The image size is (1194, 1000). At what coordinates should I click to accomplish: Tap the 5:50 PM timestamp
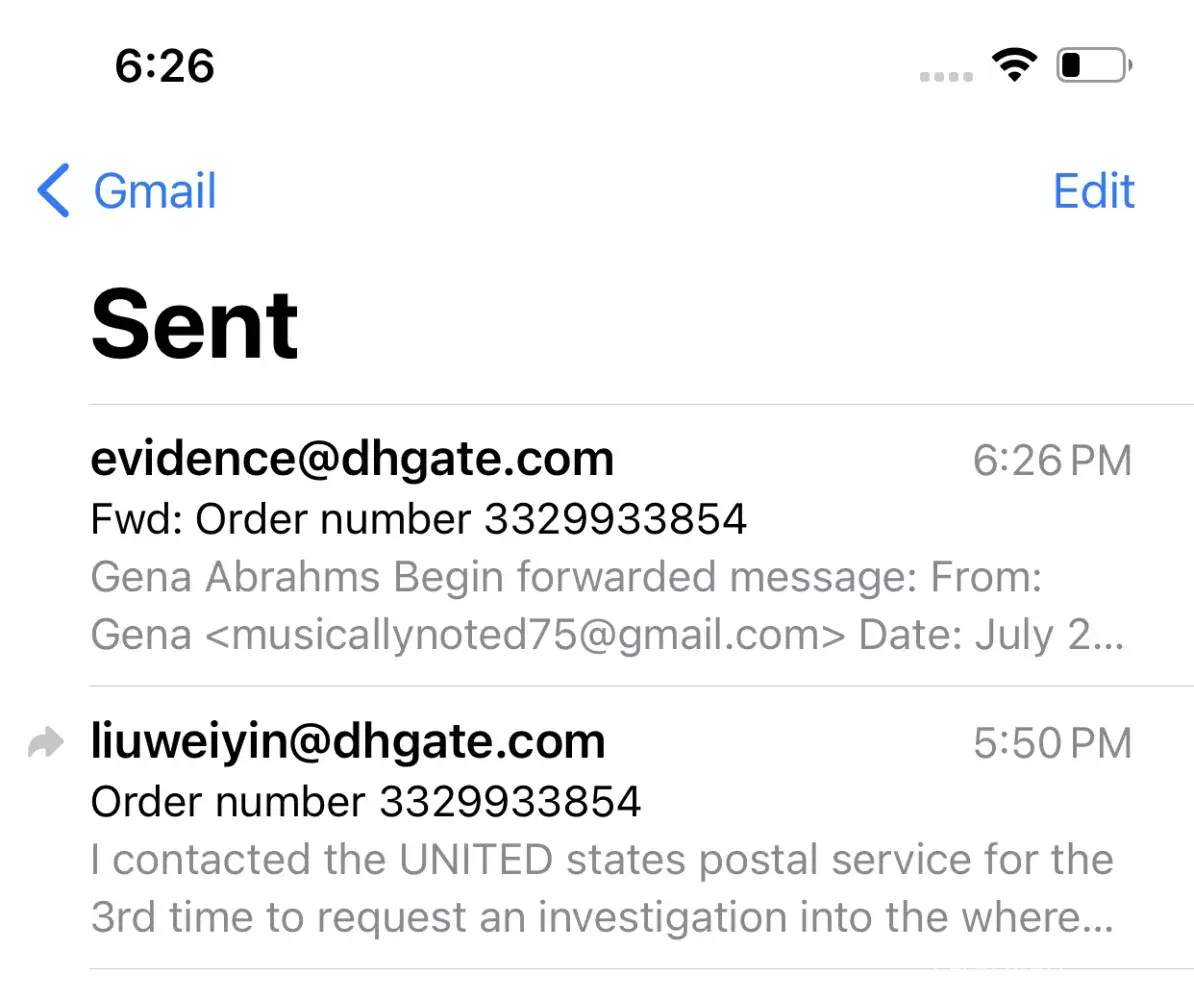(1052, 743)
